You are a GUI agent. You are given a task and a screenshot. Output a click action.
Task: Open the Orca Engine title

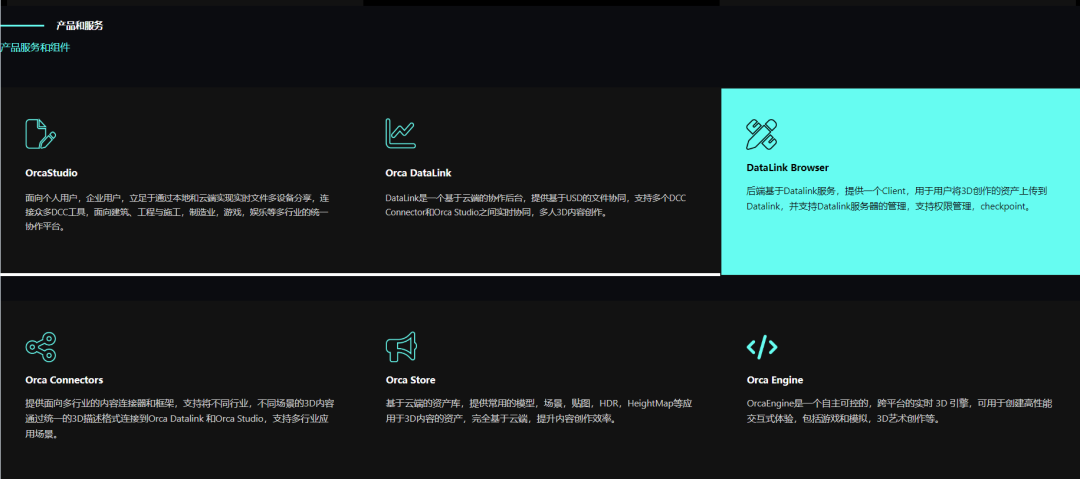point(775,380)
